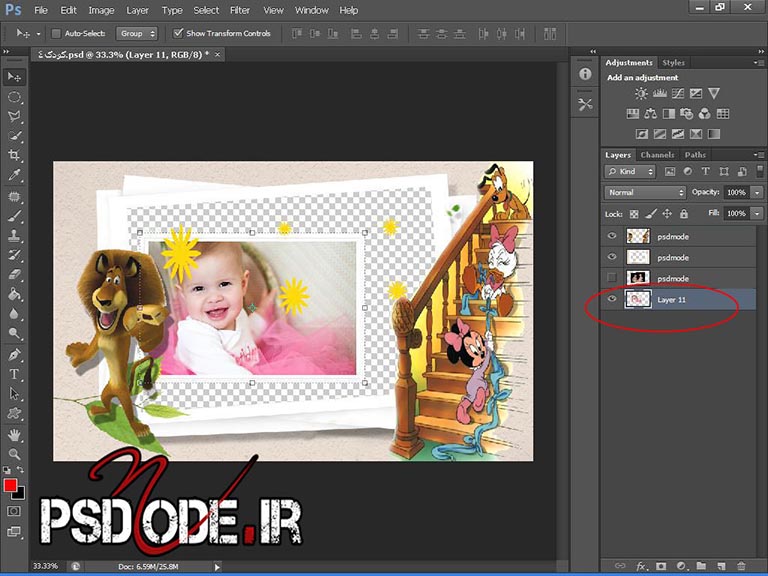Select the Custom Shape tool
This screenshot has height=576, width=768.
tap(14, 413)
